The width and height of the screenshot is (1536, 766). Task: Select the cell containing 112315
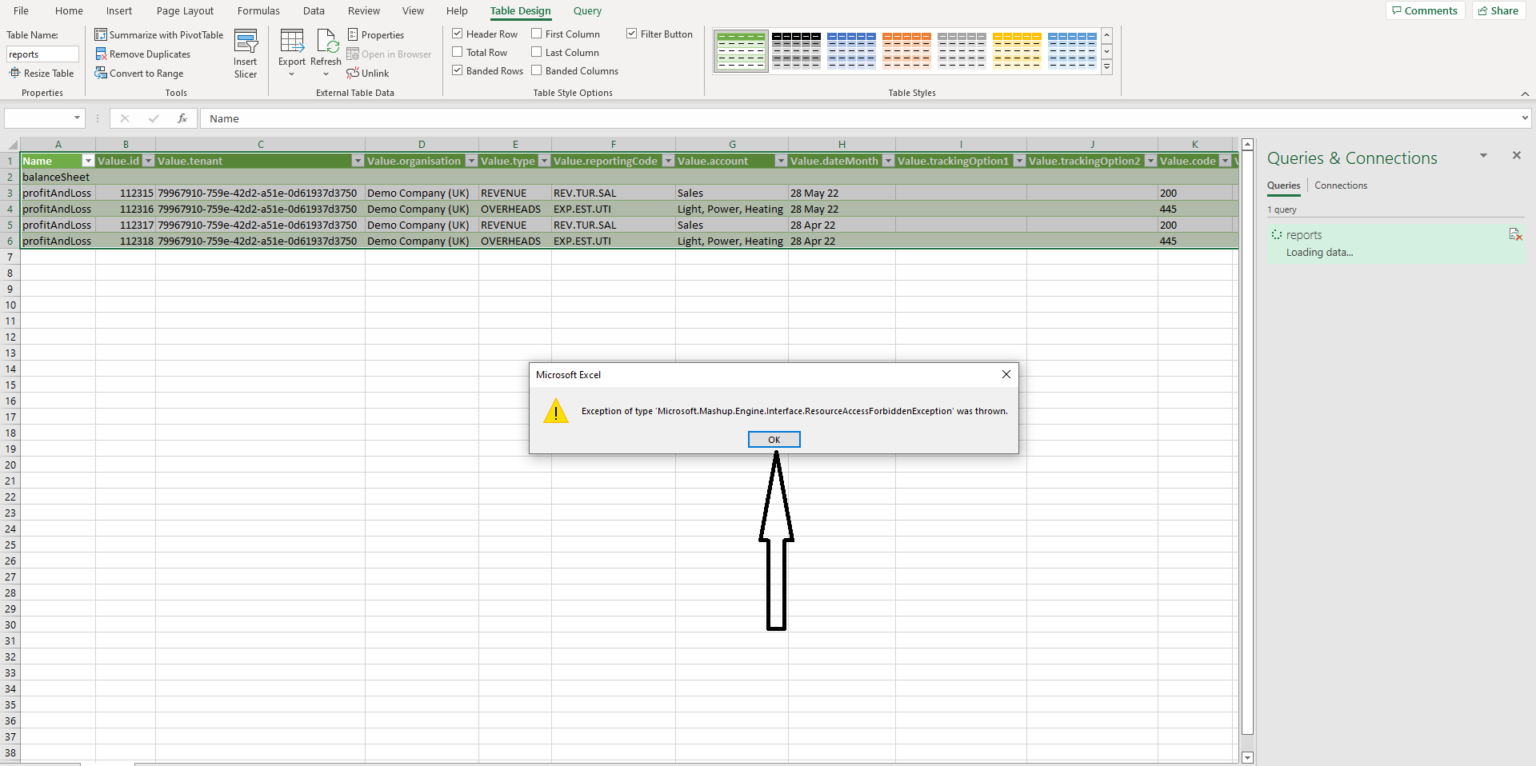[x=125, y=193]
